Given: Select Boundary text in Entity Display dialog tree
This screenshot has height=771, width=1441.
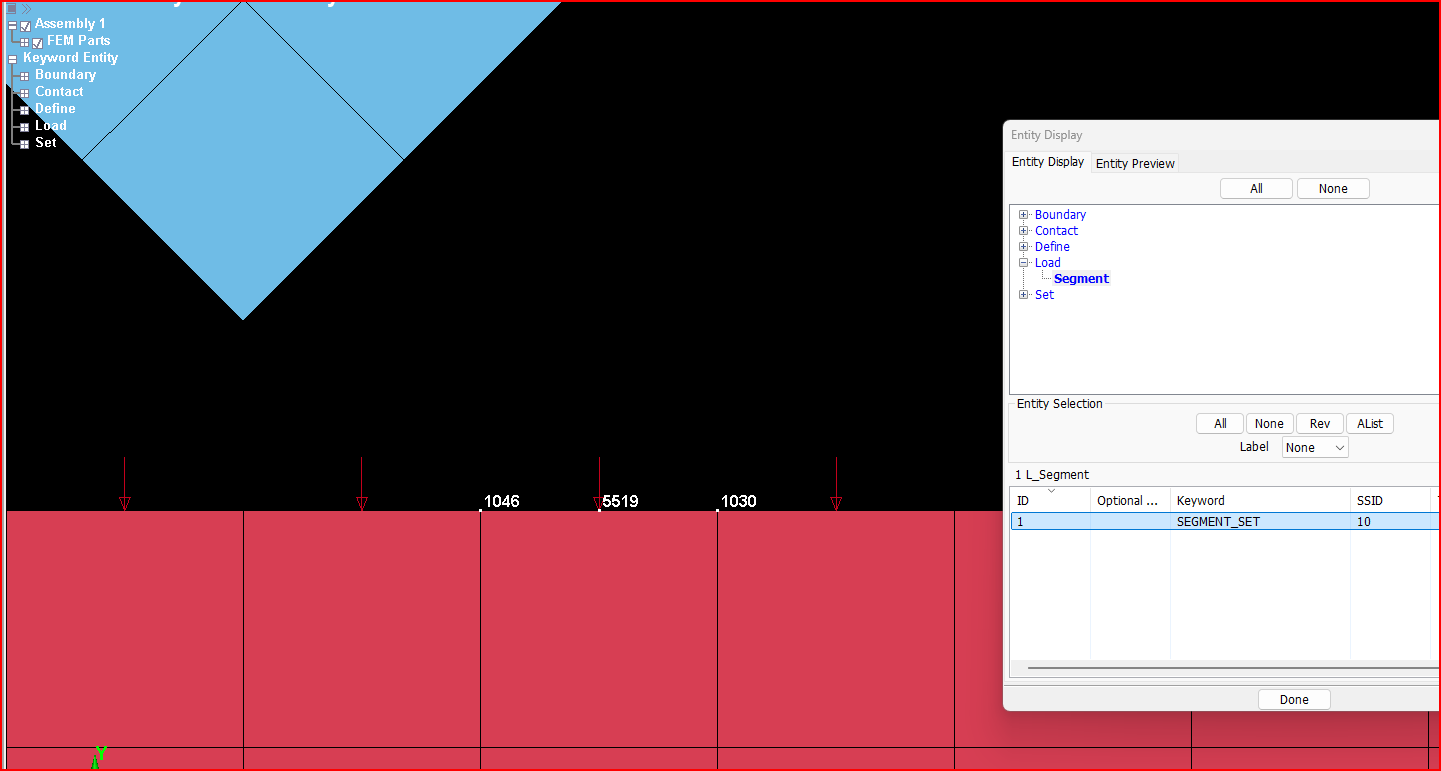Looking at the screenshot, I should 1060,215.
